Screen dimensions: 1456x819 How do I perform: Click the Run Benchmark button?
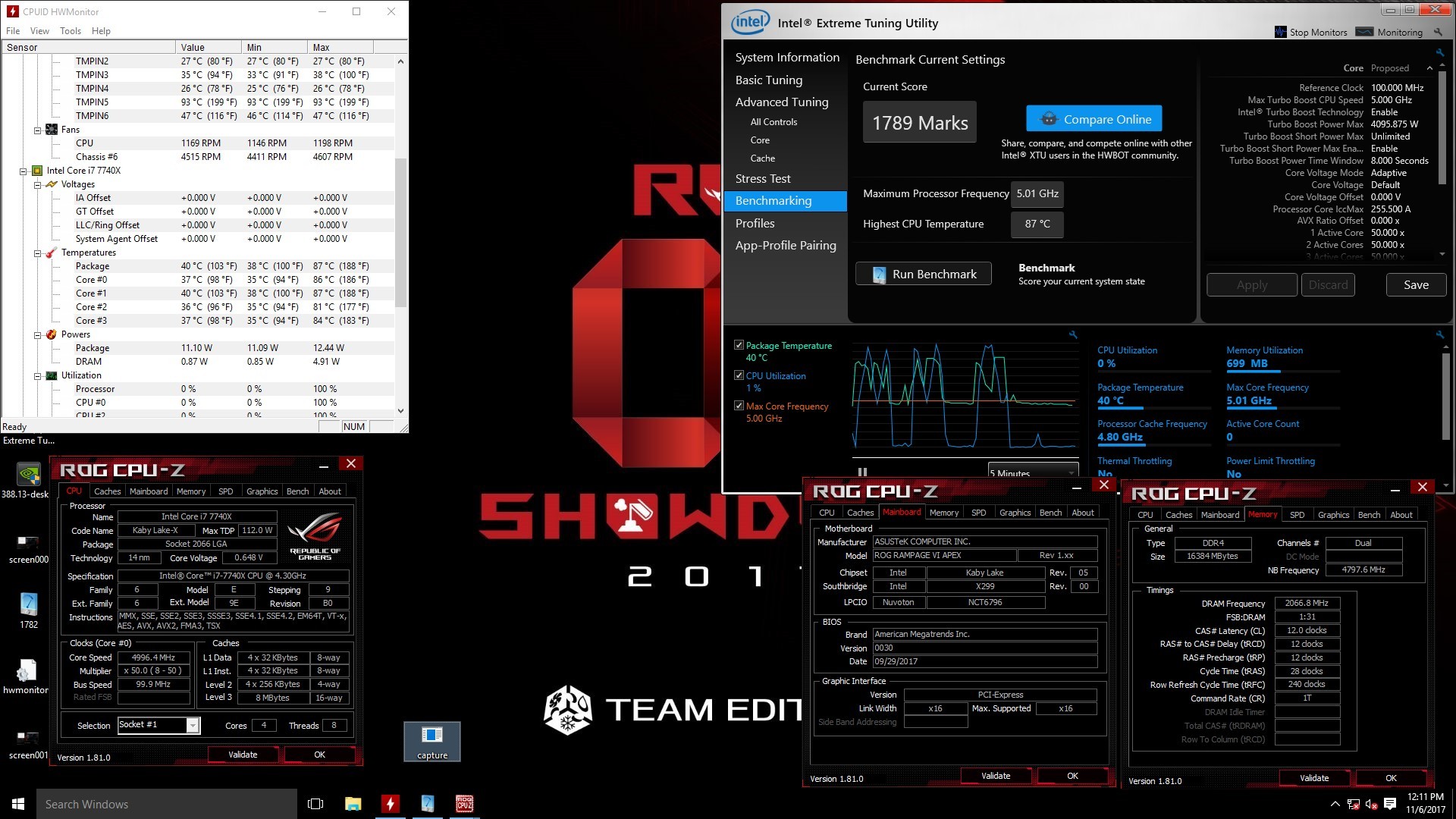(923, 274)
